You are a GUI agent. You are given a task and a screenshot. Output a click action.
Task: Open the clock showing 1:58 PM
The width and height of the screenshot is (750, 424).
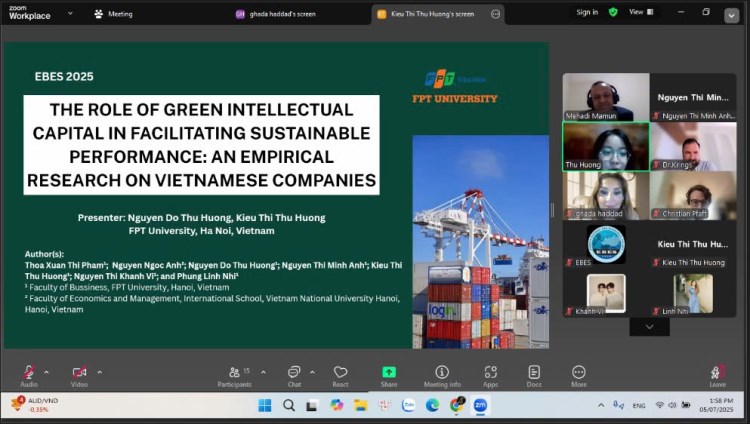(716, 405)
